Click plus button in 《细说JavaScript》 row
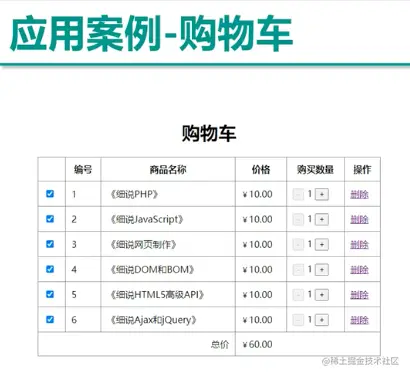Viewport: 410px width, 377px height. [x=322, y=219]
